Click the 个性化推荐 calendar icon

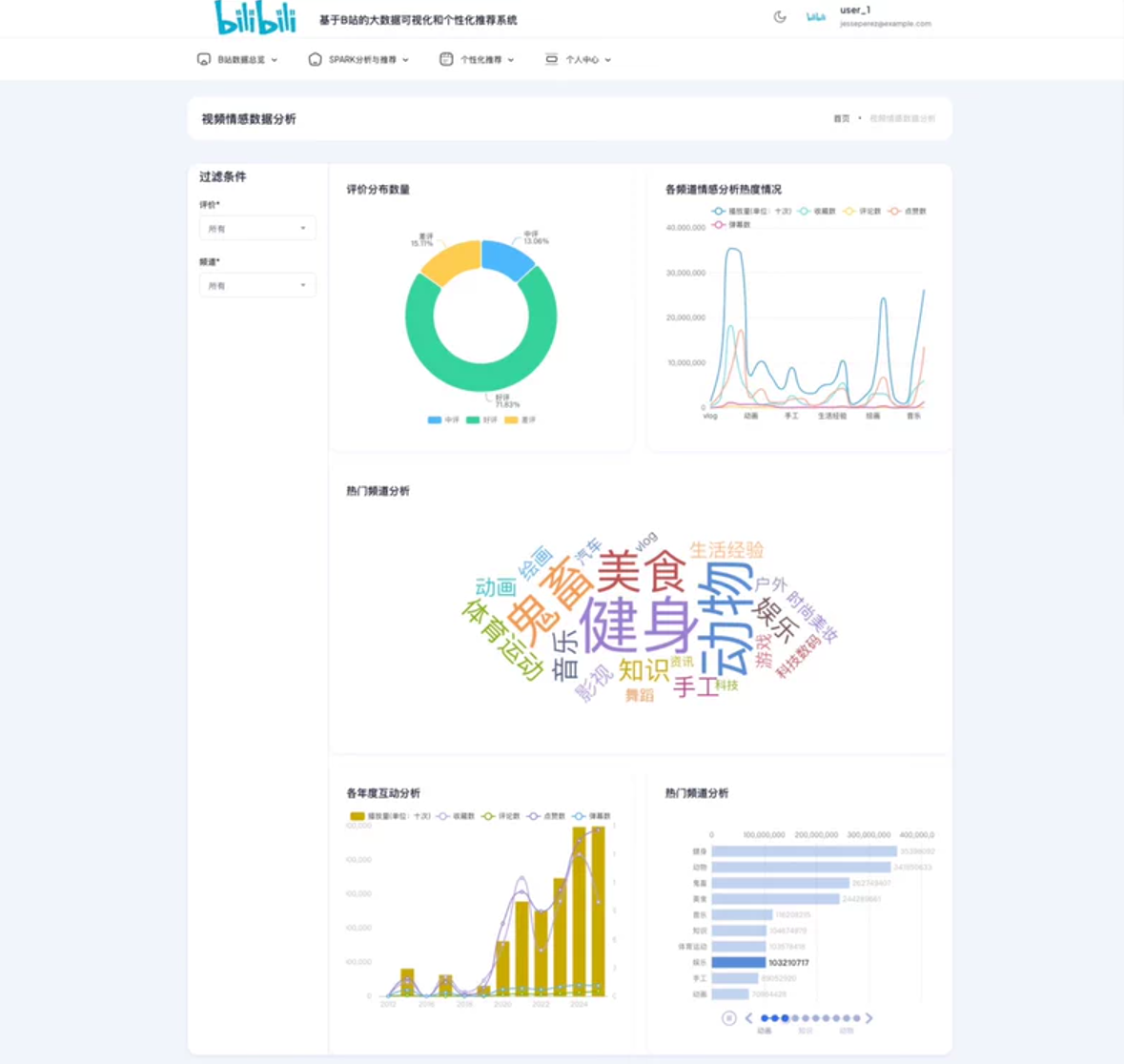(446, 59)
